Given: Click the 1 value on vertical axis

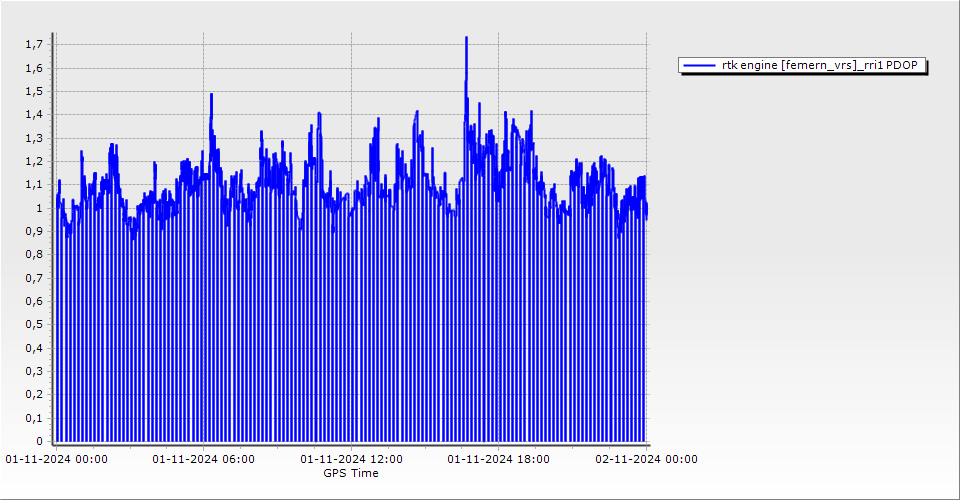Looking at the screenshot, I should [x=39, y=208].
